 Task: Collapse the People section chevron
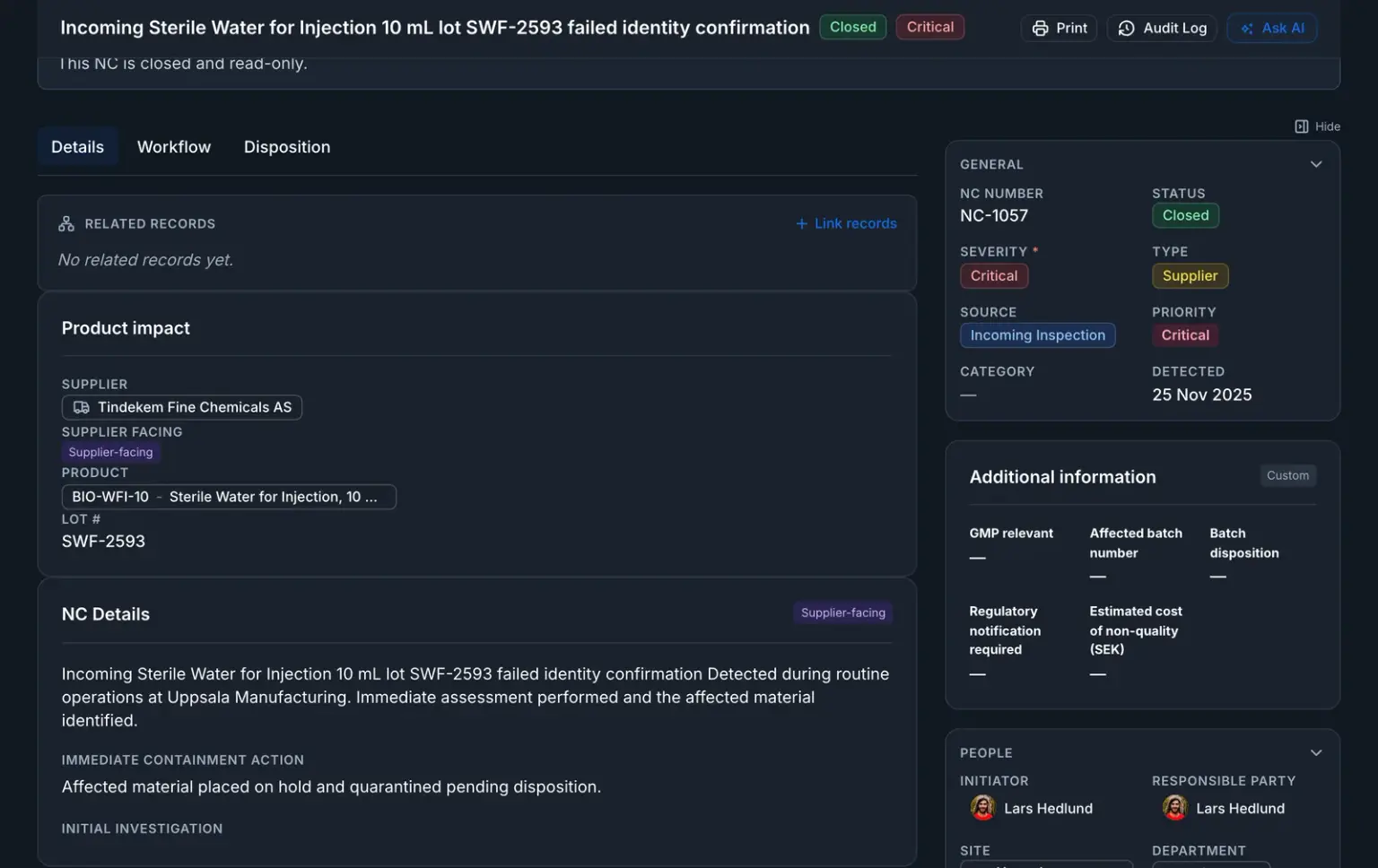(x=1316, y=753)
